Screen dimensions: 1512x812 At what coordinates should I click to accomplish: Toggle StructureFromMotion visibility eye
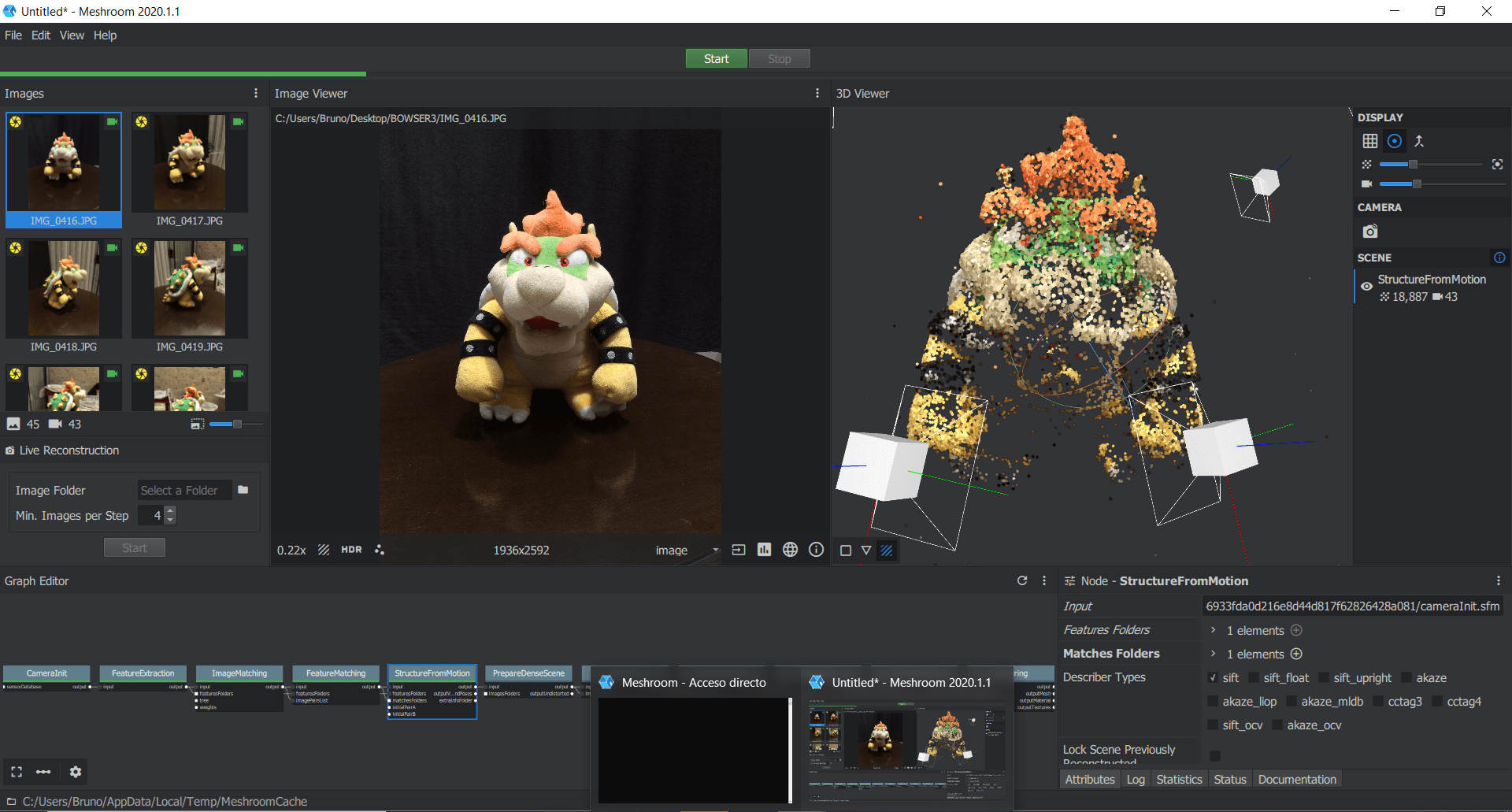[x=1366, y=287]
